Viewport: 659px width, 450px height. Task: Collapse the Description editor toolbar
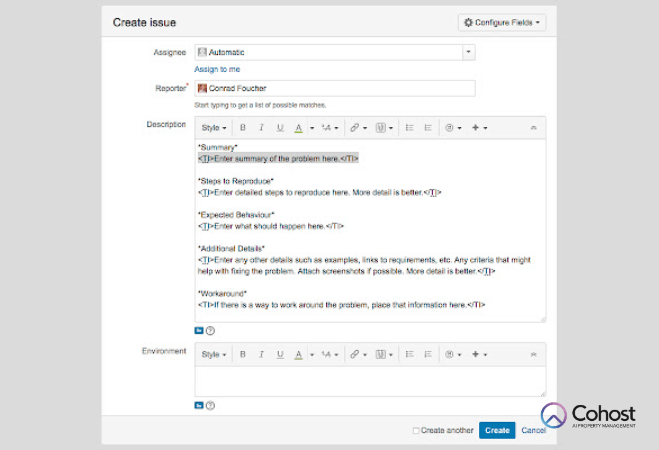533,128
